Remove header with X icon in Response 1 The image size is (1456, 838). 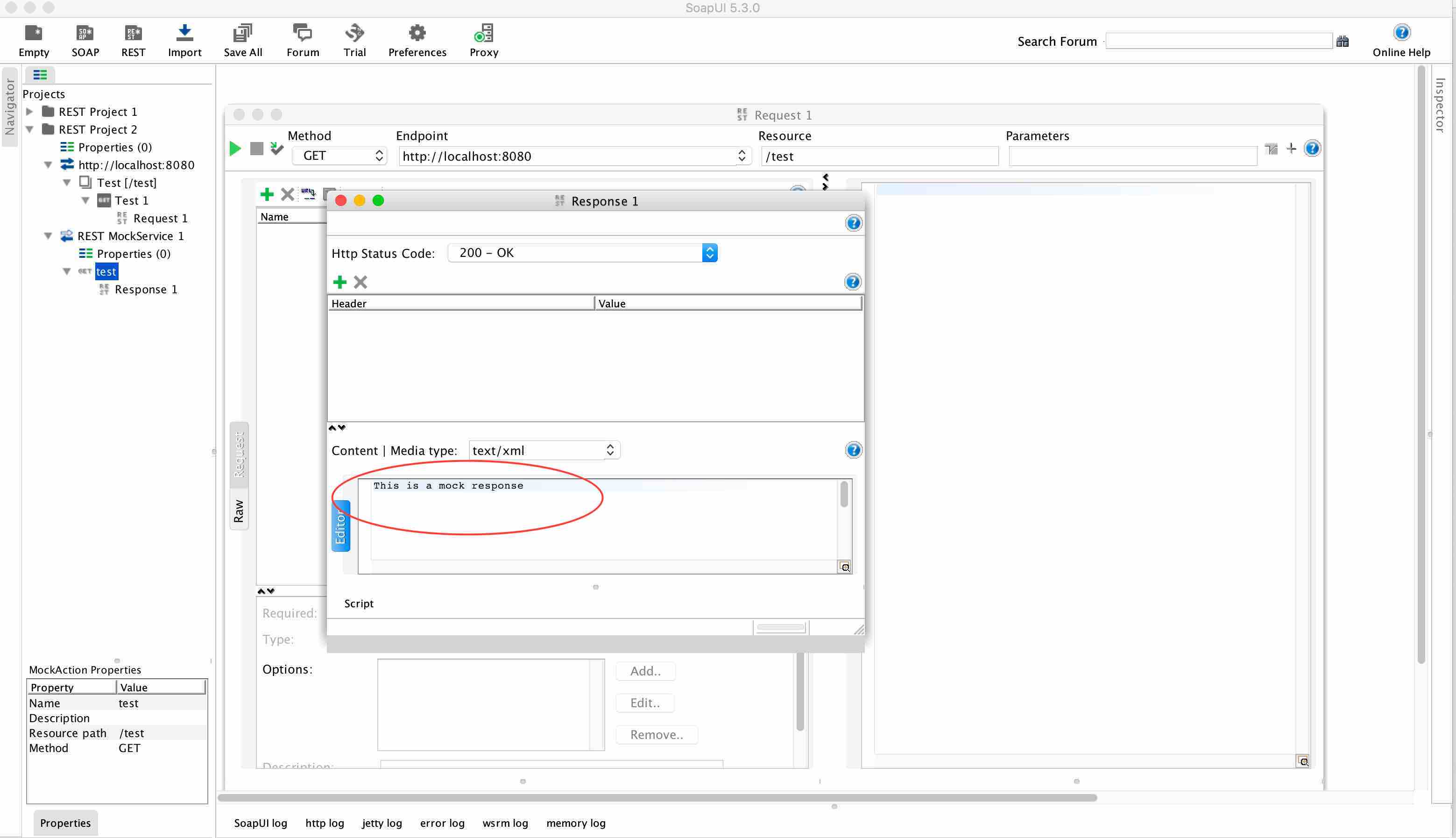click(x=360, y=282)
